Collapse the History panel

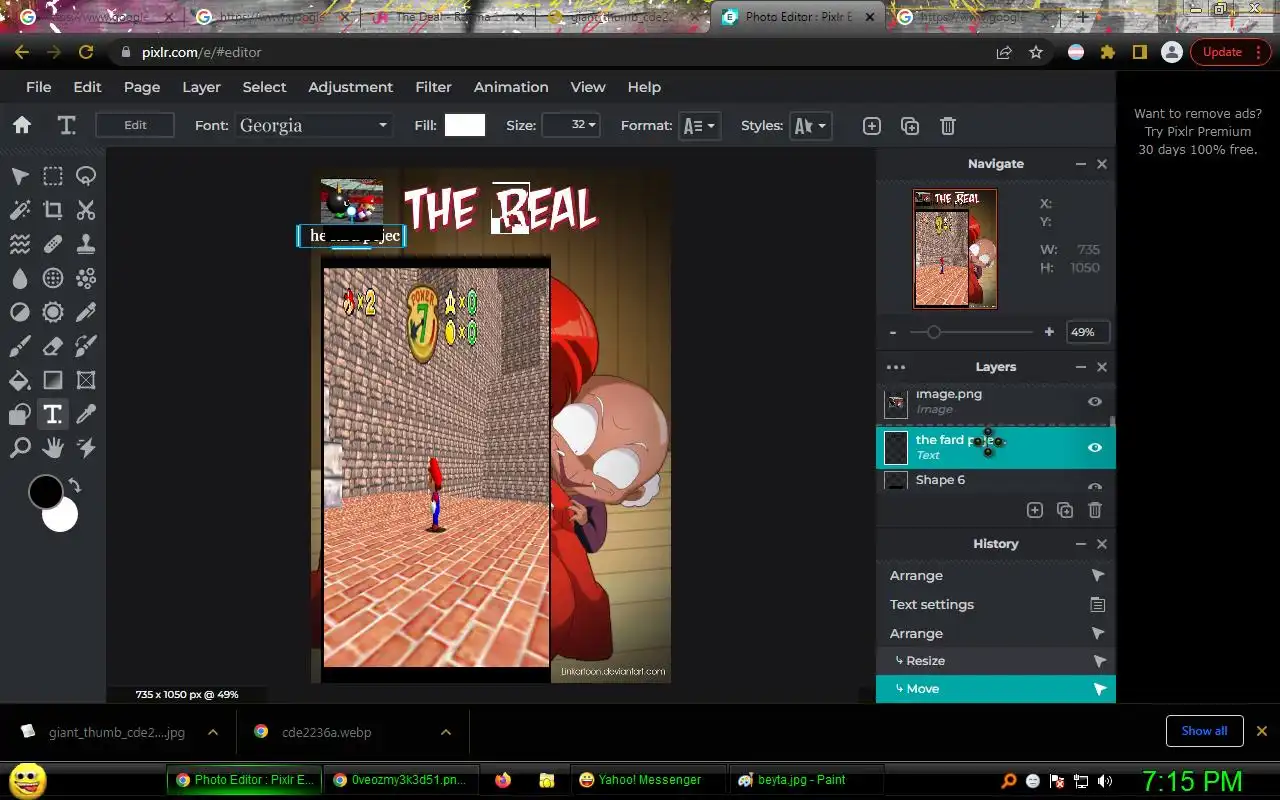[1081, 544]
